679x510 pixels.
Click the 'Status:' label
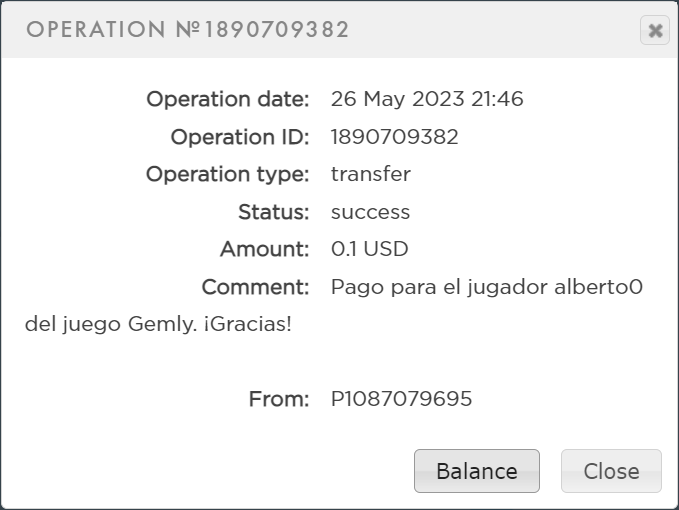coord(274,212)
